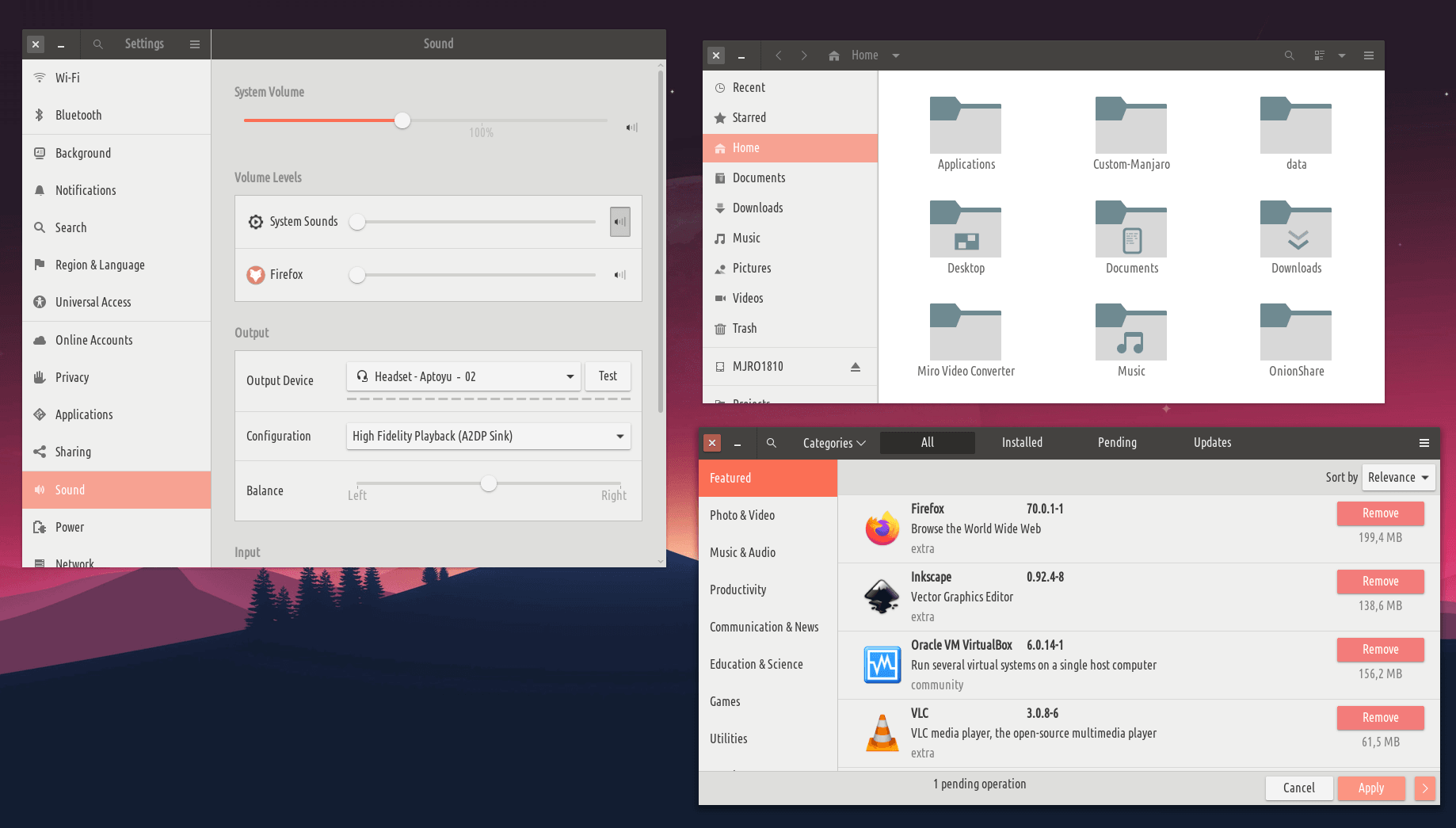Image resolution: width=1456 pixels, height=828 pixels.
Task: Click the Test output button
Action: tap(608, 376)
